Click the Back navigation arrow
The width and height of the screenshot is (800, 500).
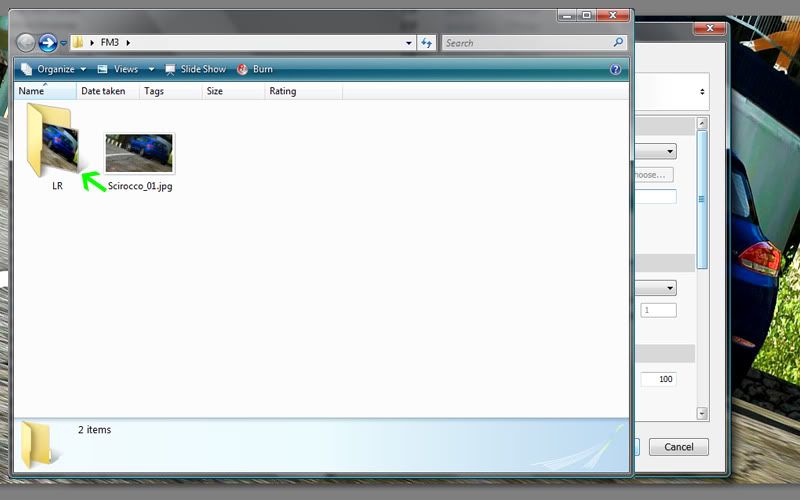click(26, 43)
